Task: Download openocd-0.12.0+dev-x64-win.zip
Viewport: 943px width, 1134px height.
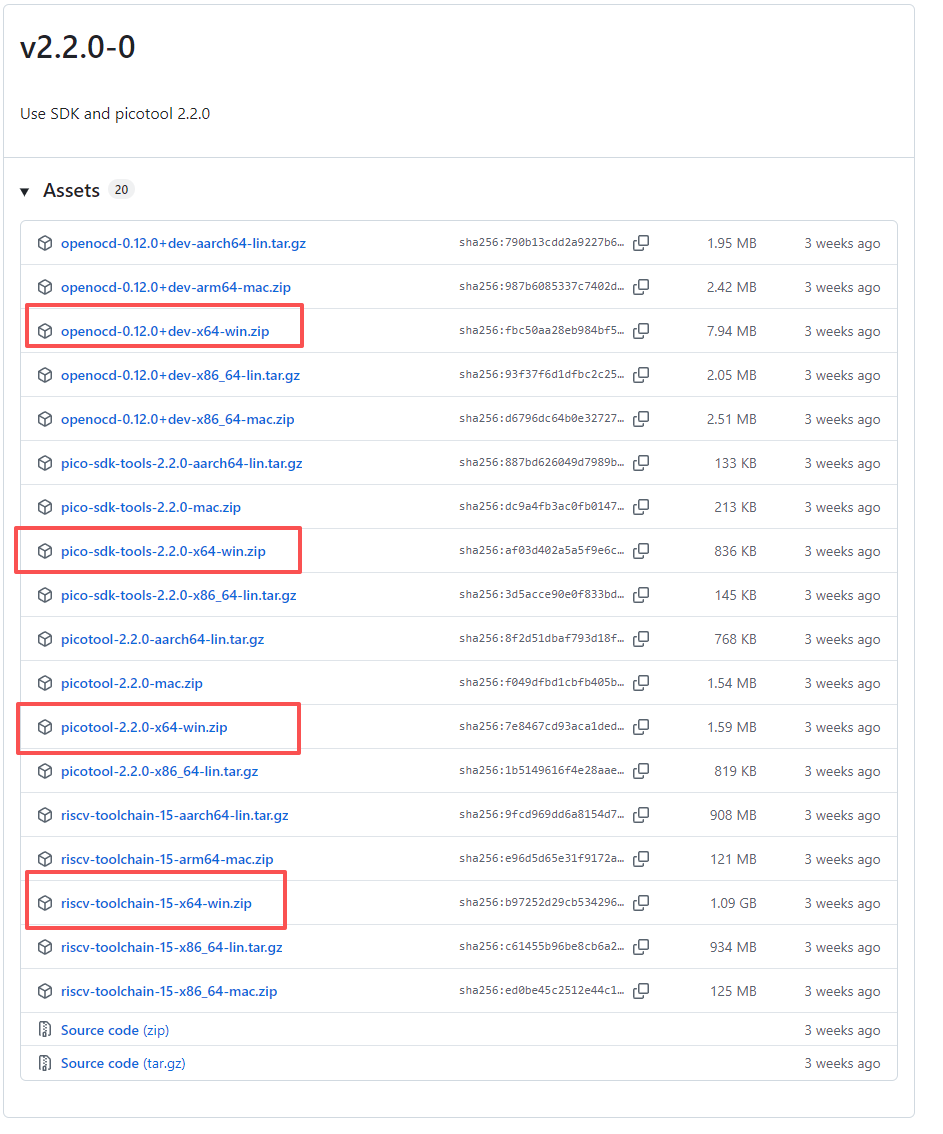Action: click(x=165, y=331)
